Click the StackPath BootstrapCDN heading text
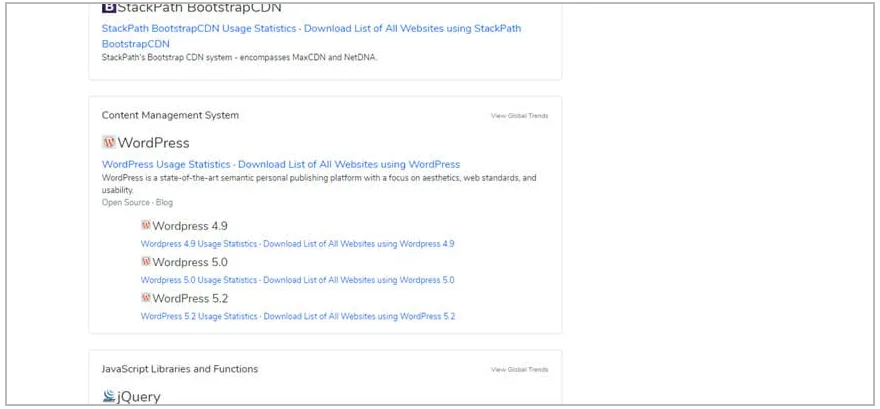The height and width of the screenshot is (409, 880). coord(199,8)
